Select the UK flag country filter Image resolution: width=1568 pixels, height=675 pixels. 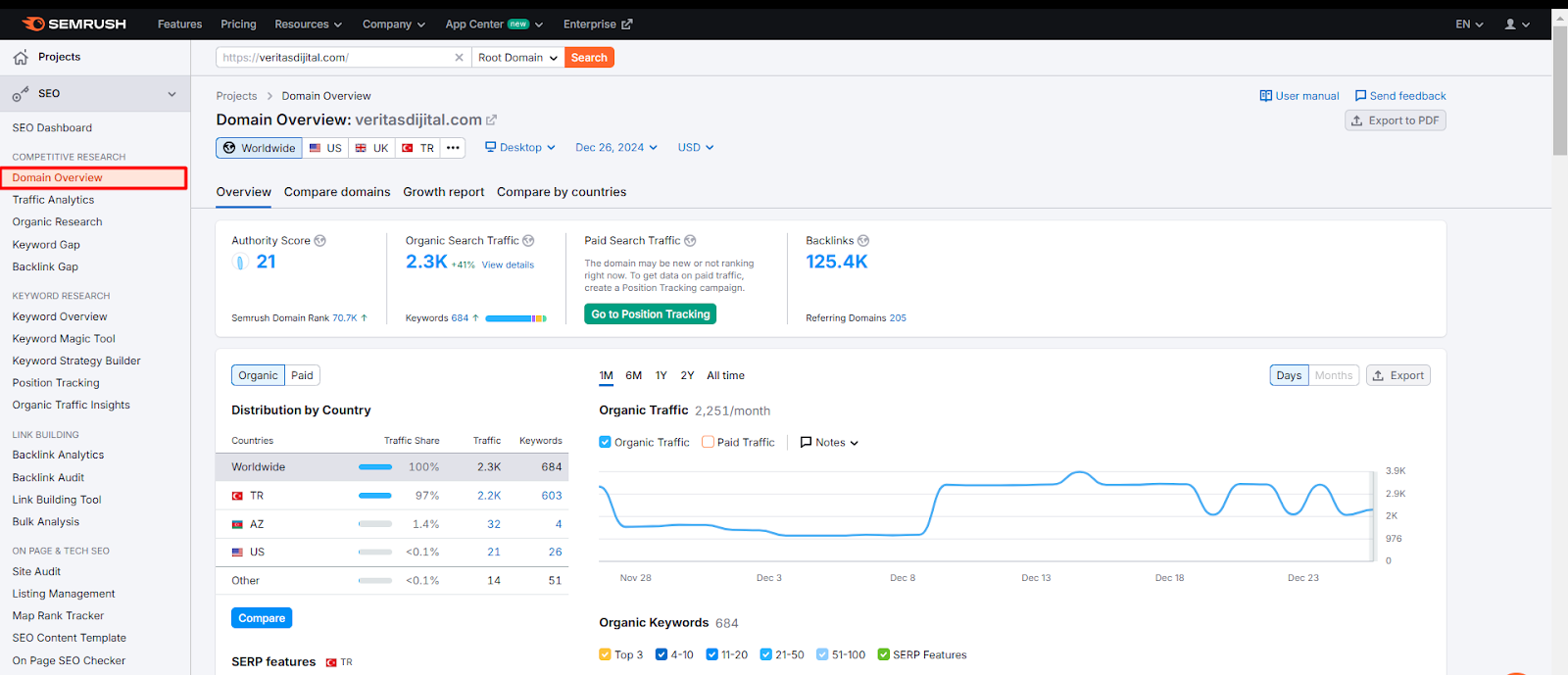[x=371, y=148]
